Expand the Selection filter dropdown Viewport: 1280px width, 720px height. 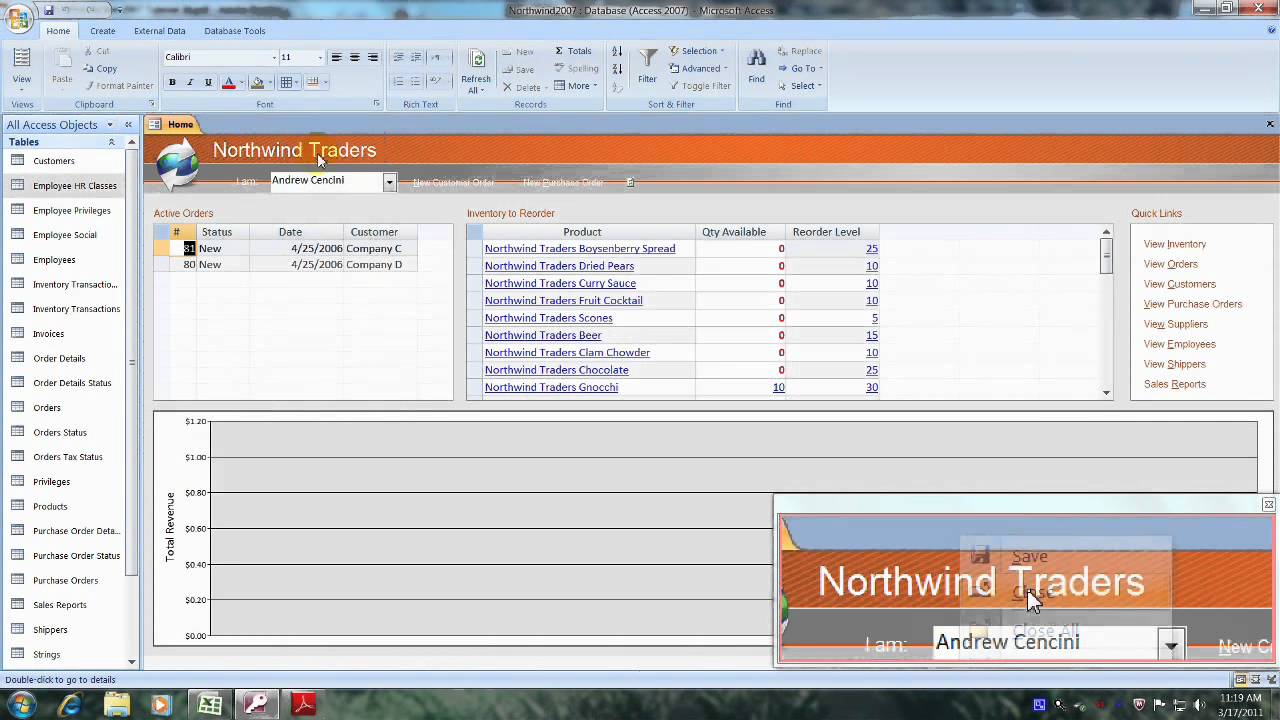[699, 51]
